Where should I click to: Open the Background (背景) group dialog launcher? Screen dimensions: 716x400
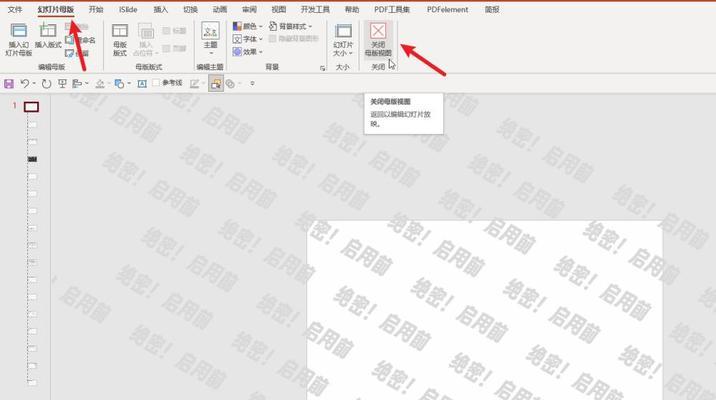(322, 68)
